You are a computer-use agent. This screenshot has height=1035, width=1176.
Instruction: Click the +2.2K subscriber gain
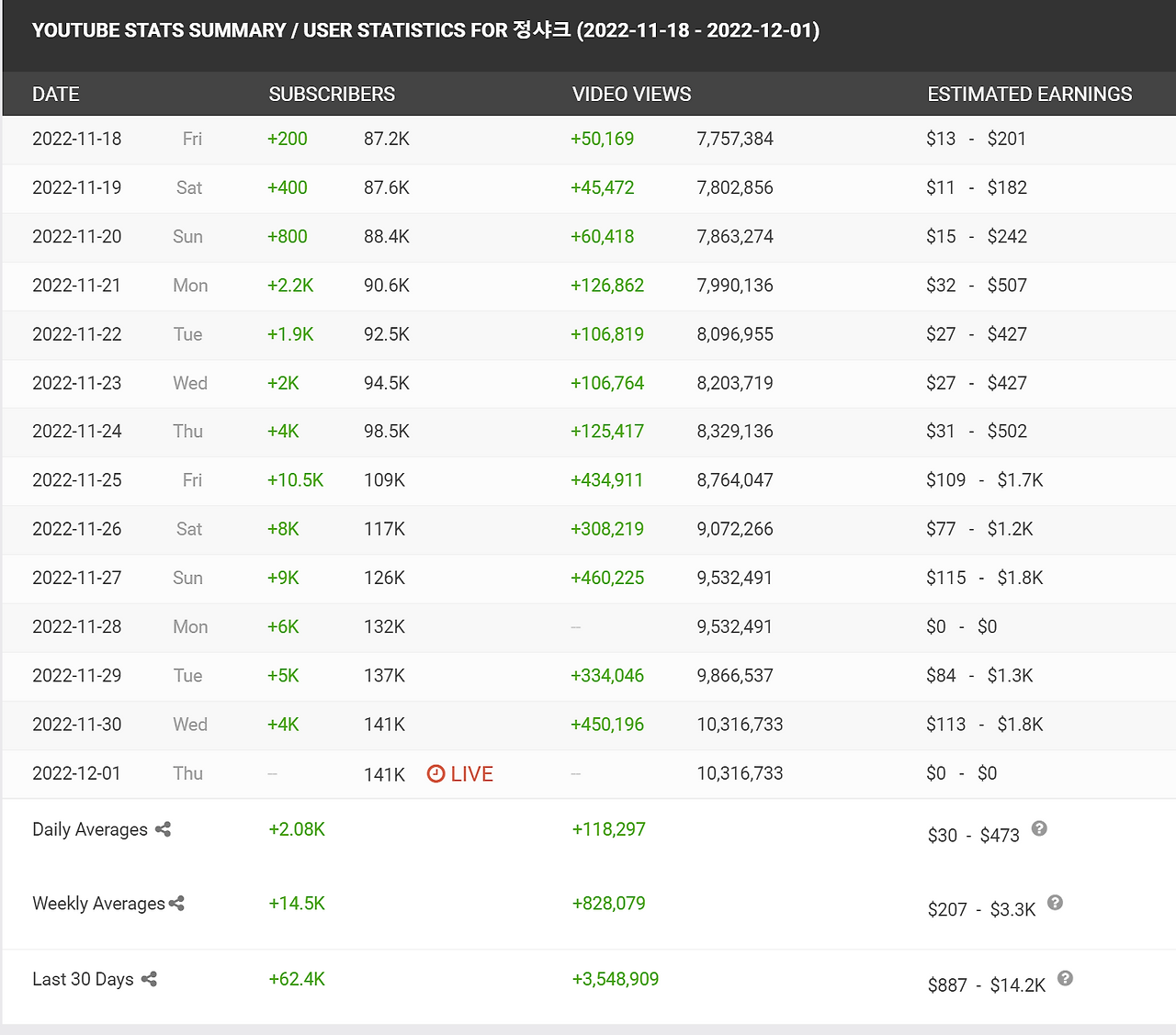tap(290, 286)
